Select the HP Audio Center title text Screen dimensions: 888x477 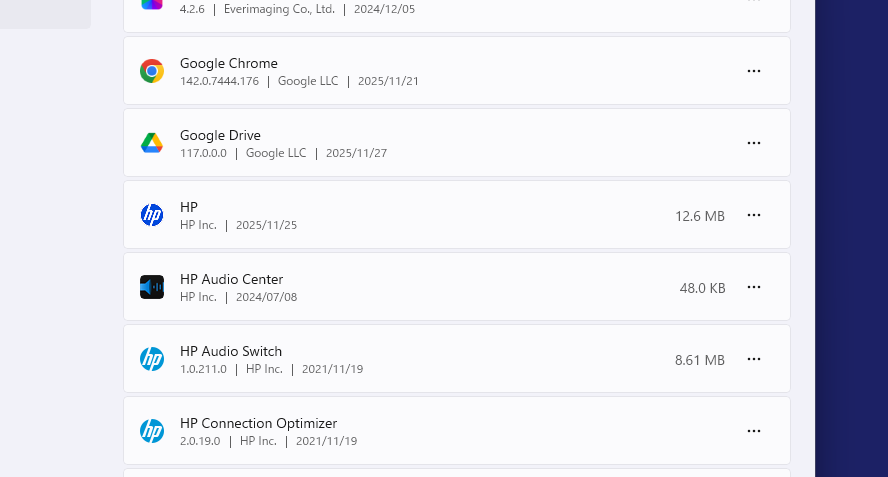pyautogui.click(x=231, y=279)
